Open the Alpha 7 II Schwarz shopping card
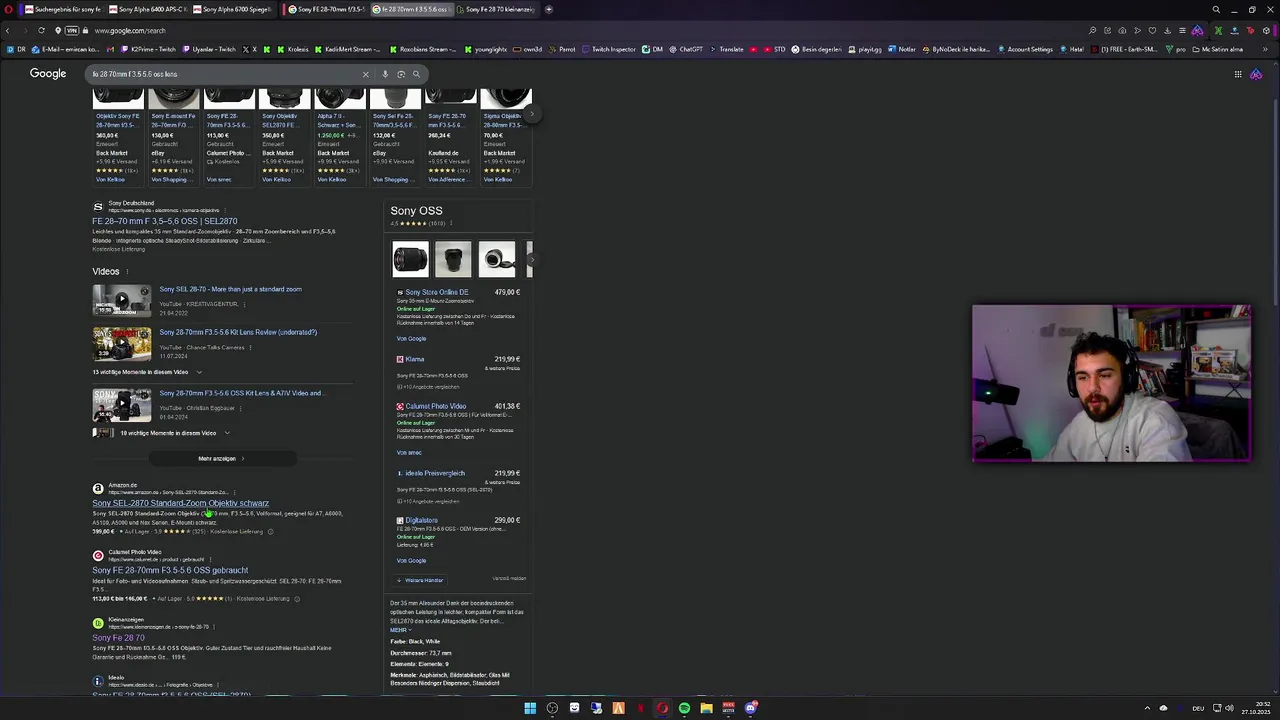Screen dimensions: 1280x720 340,136
